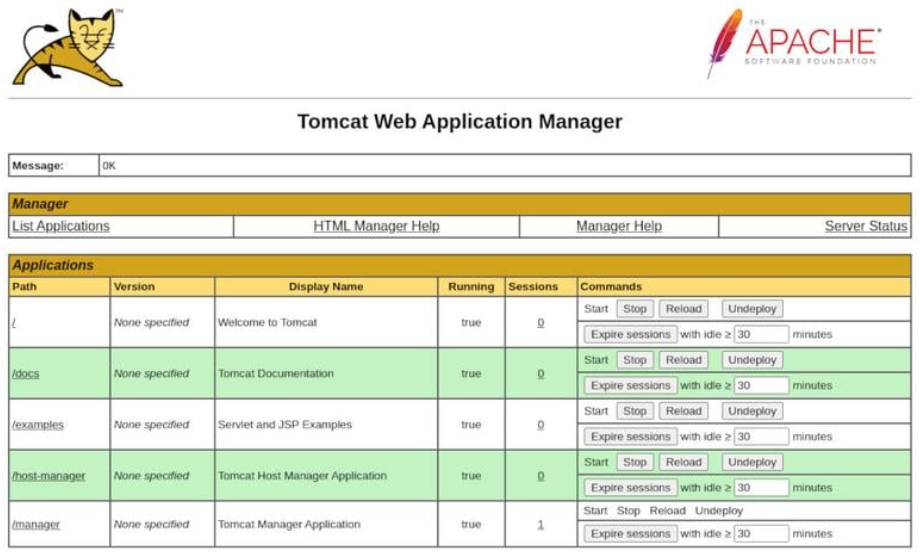
Task: Open the List Applications link
Action: pyautogui.click(x=60, y=226)
